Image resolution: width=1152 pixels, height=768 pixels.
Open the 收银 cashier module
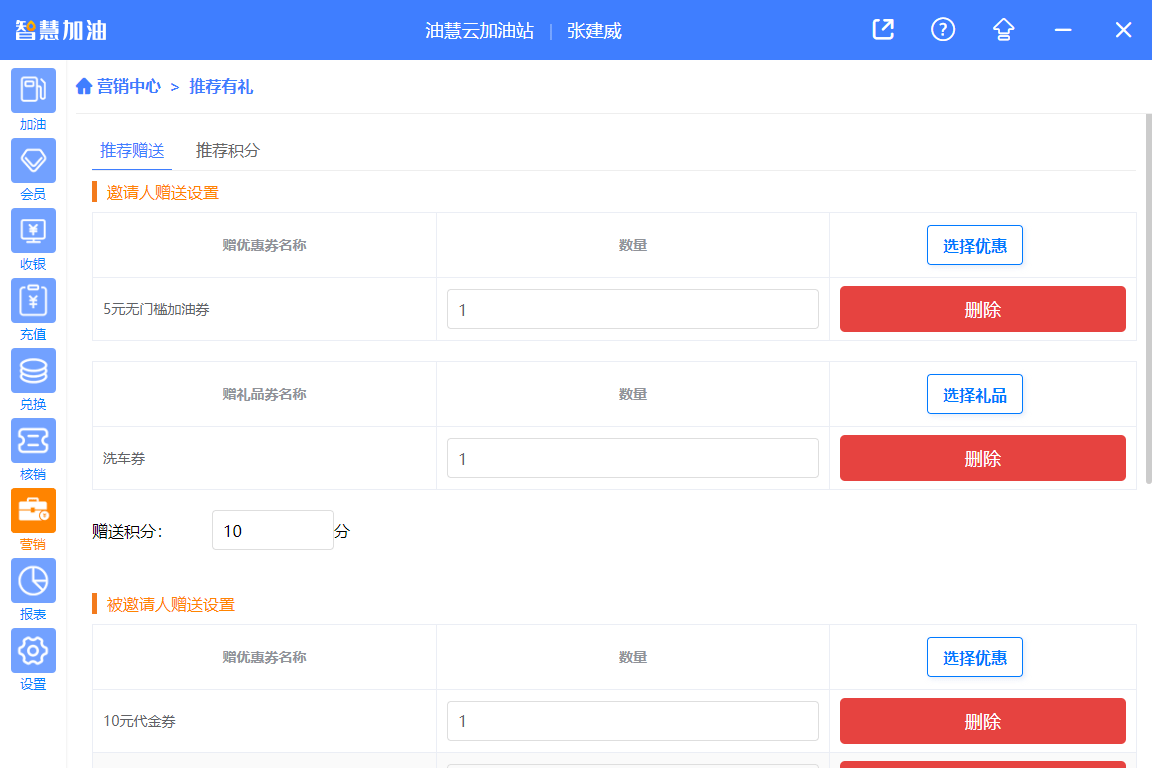point(33,230)
